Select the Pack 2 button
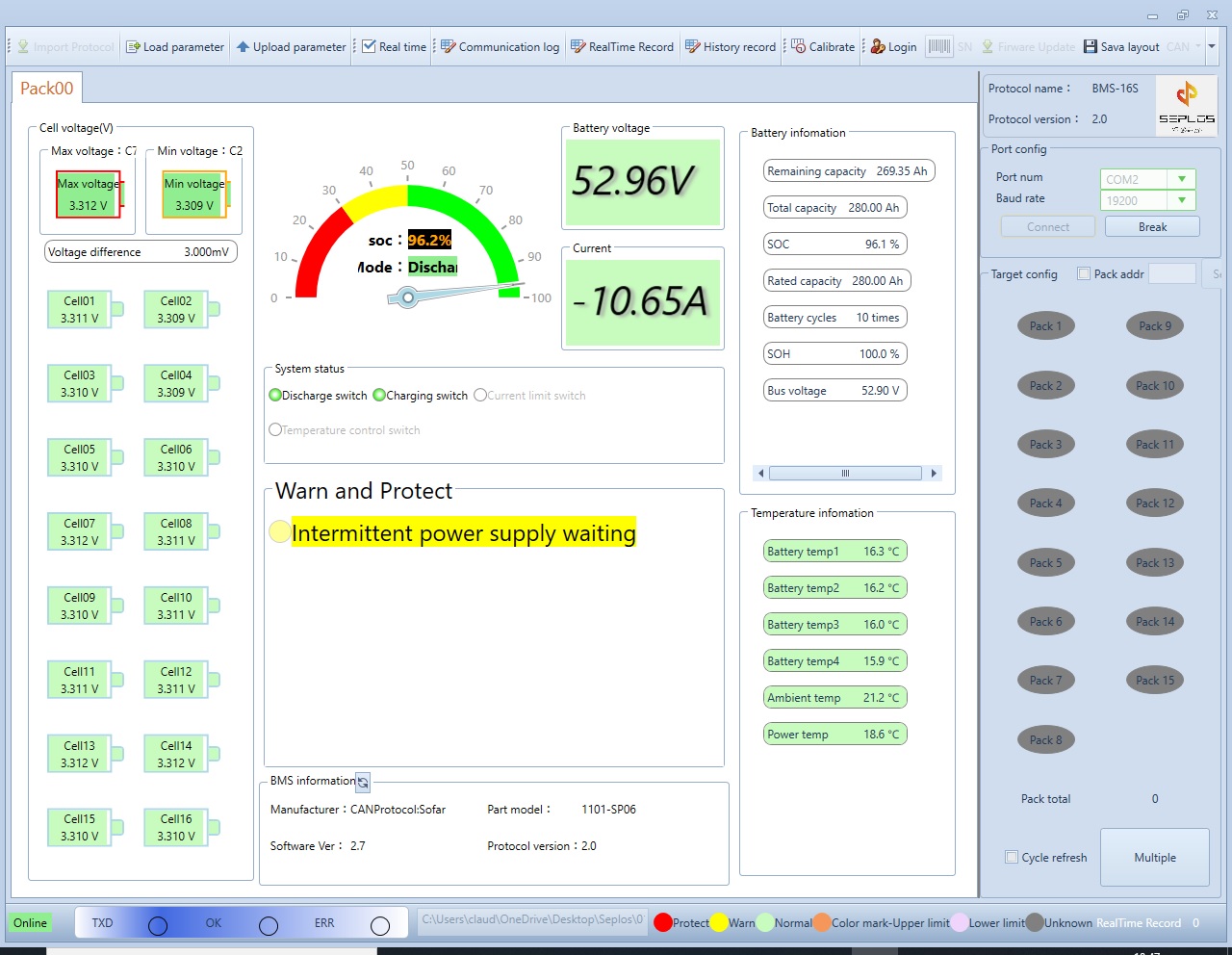The width and height of the screenshot is (1232, 955). (1046, 386)
